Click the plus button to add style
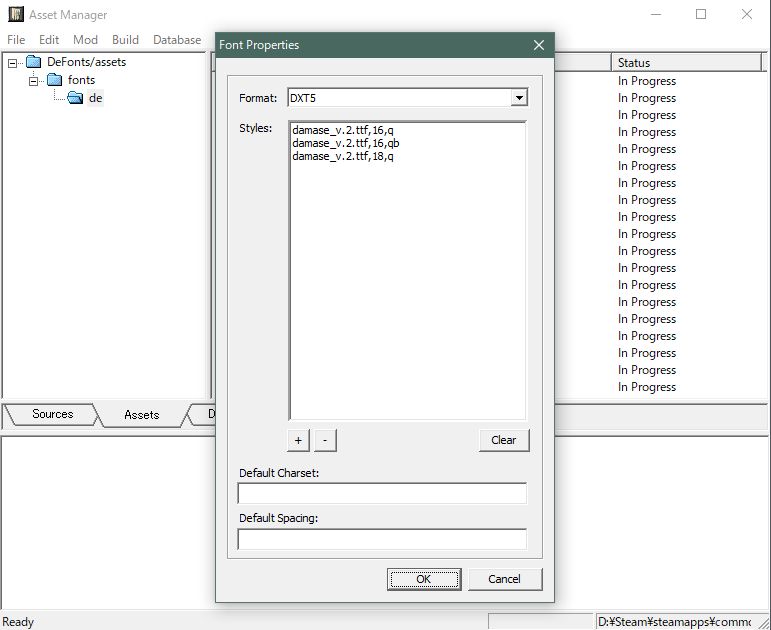This screenshot has width=771, height=630. [299, 440]
